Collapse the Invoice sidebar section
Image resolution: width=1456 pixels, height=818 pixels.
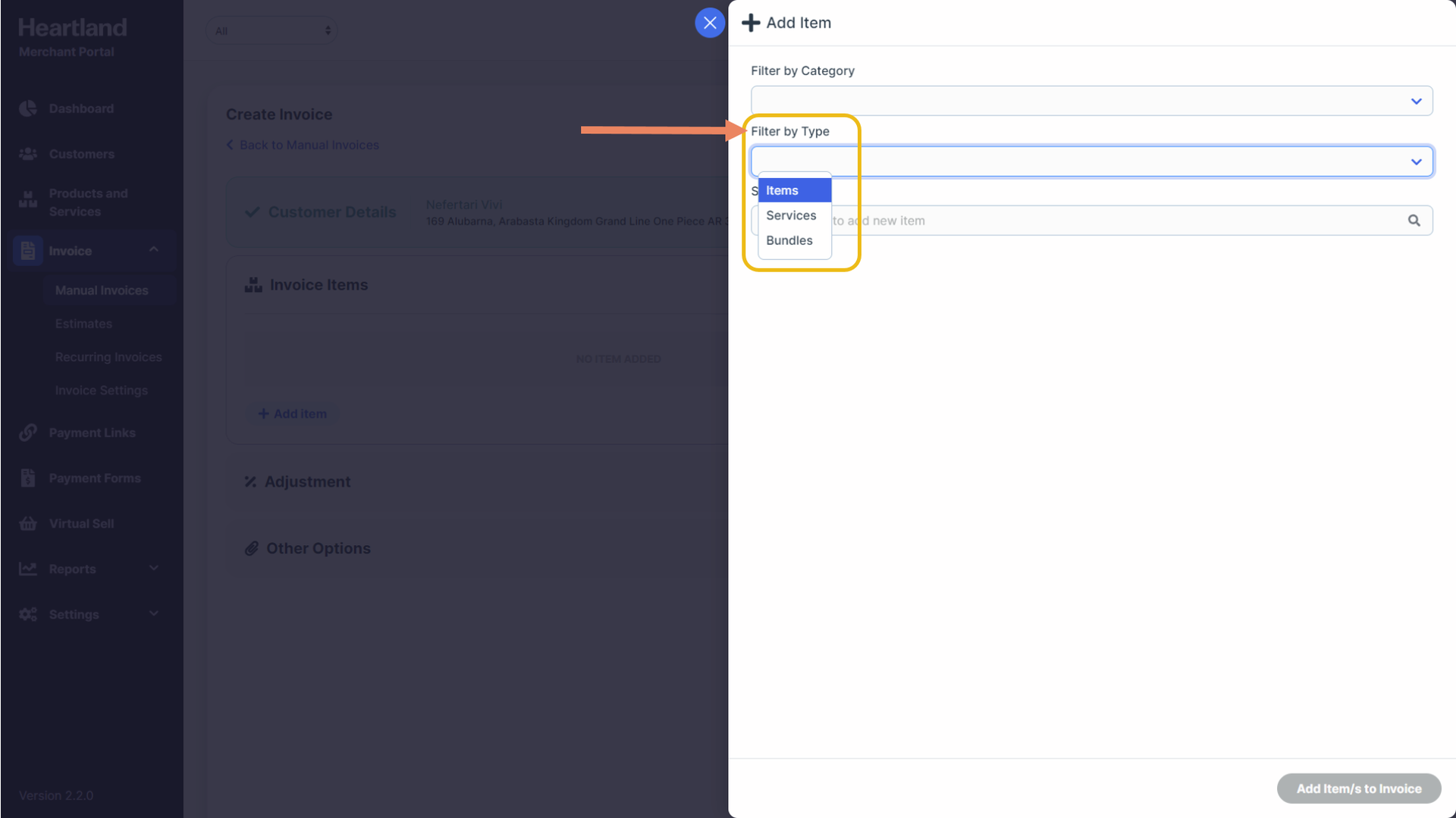click(154, 249)
